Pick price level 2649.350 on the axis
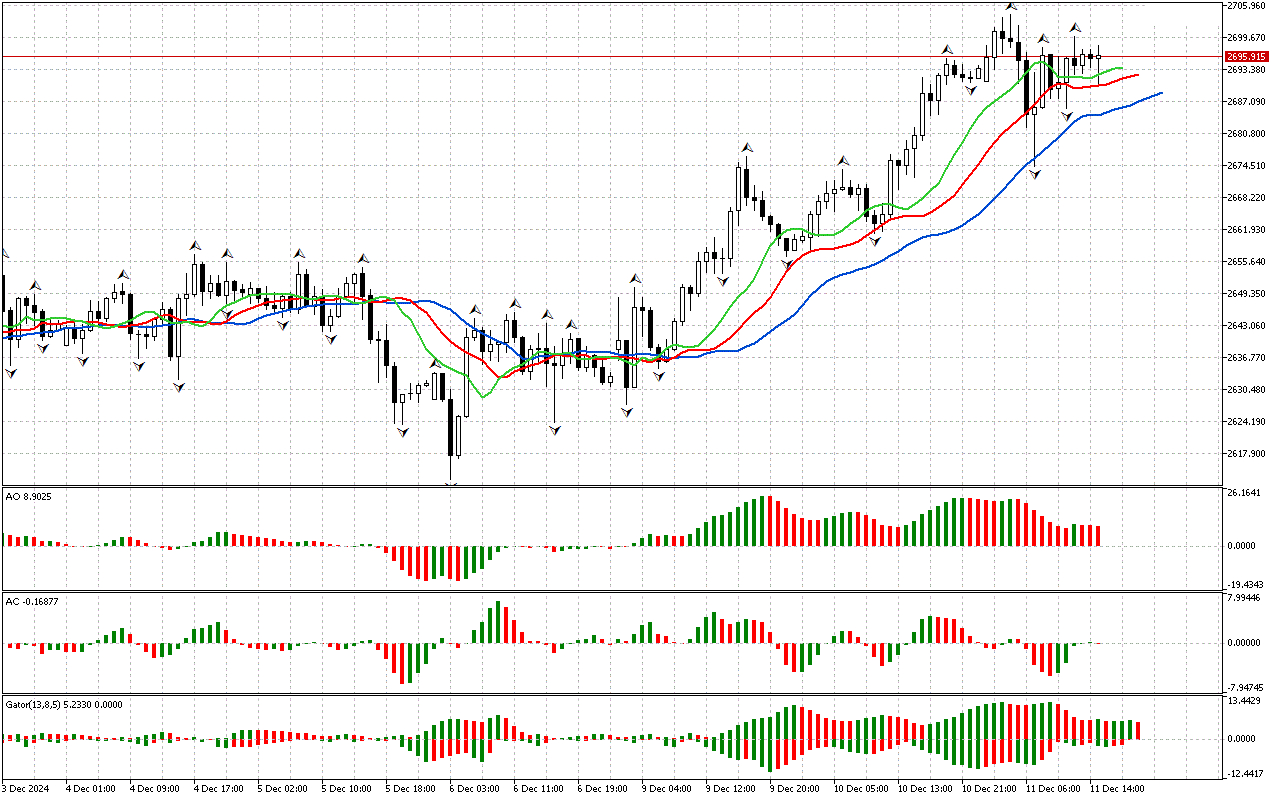The image size is (1280, 800). [x=1246, y=294]
